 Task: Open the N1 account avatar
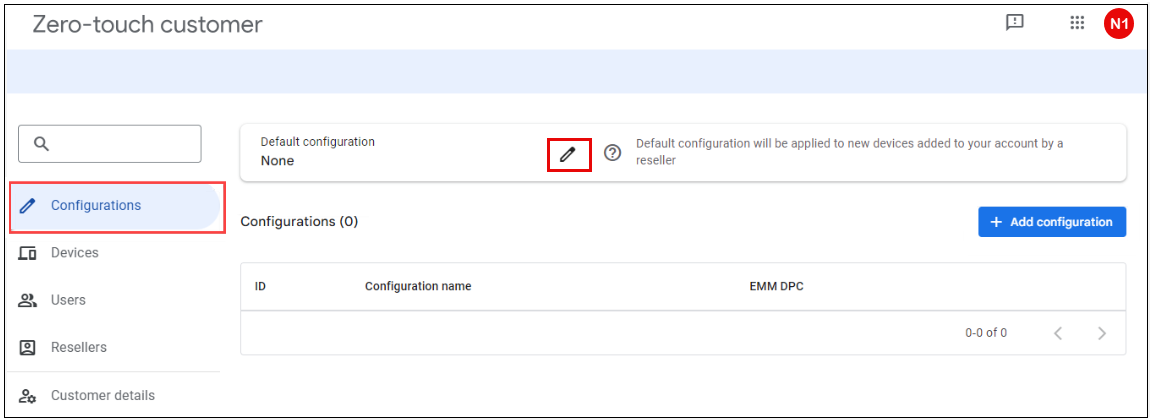1118,24
